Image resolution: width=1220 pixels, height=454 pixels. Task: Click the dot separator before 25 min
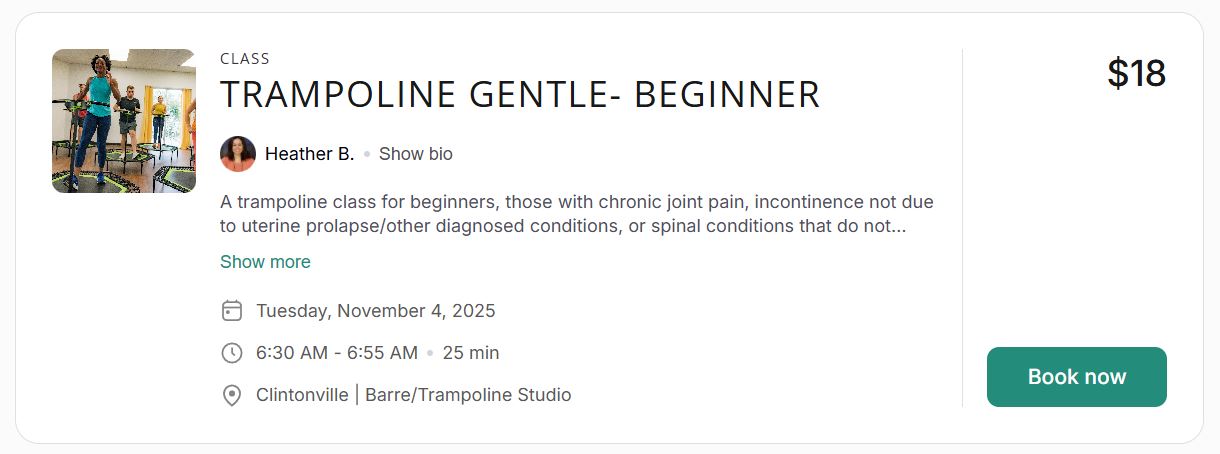[x=430, y=354]
